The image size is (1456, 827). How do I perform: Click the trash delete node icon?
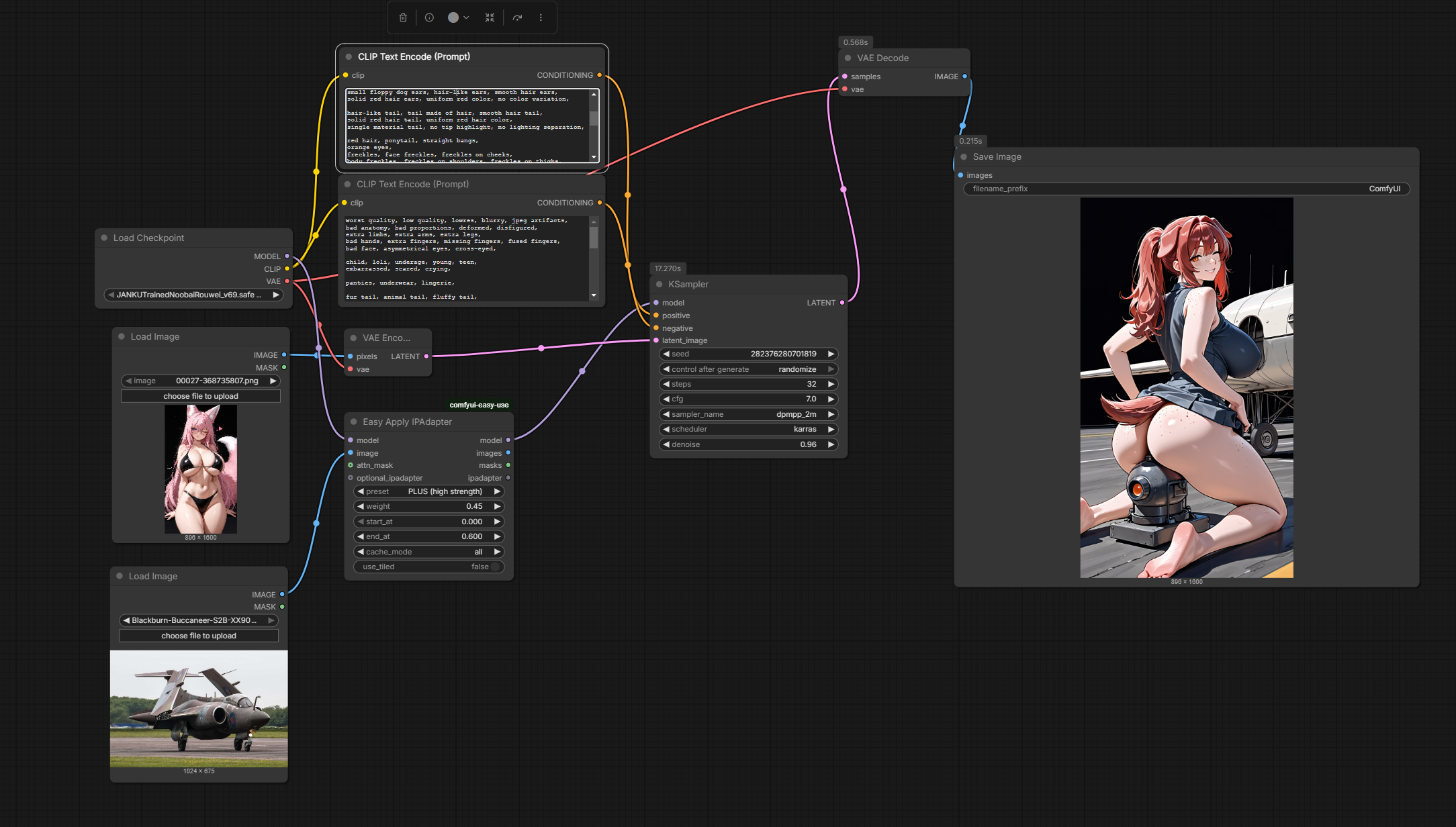click(x=403, y=17)
